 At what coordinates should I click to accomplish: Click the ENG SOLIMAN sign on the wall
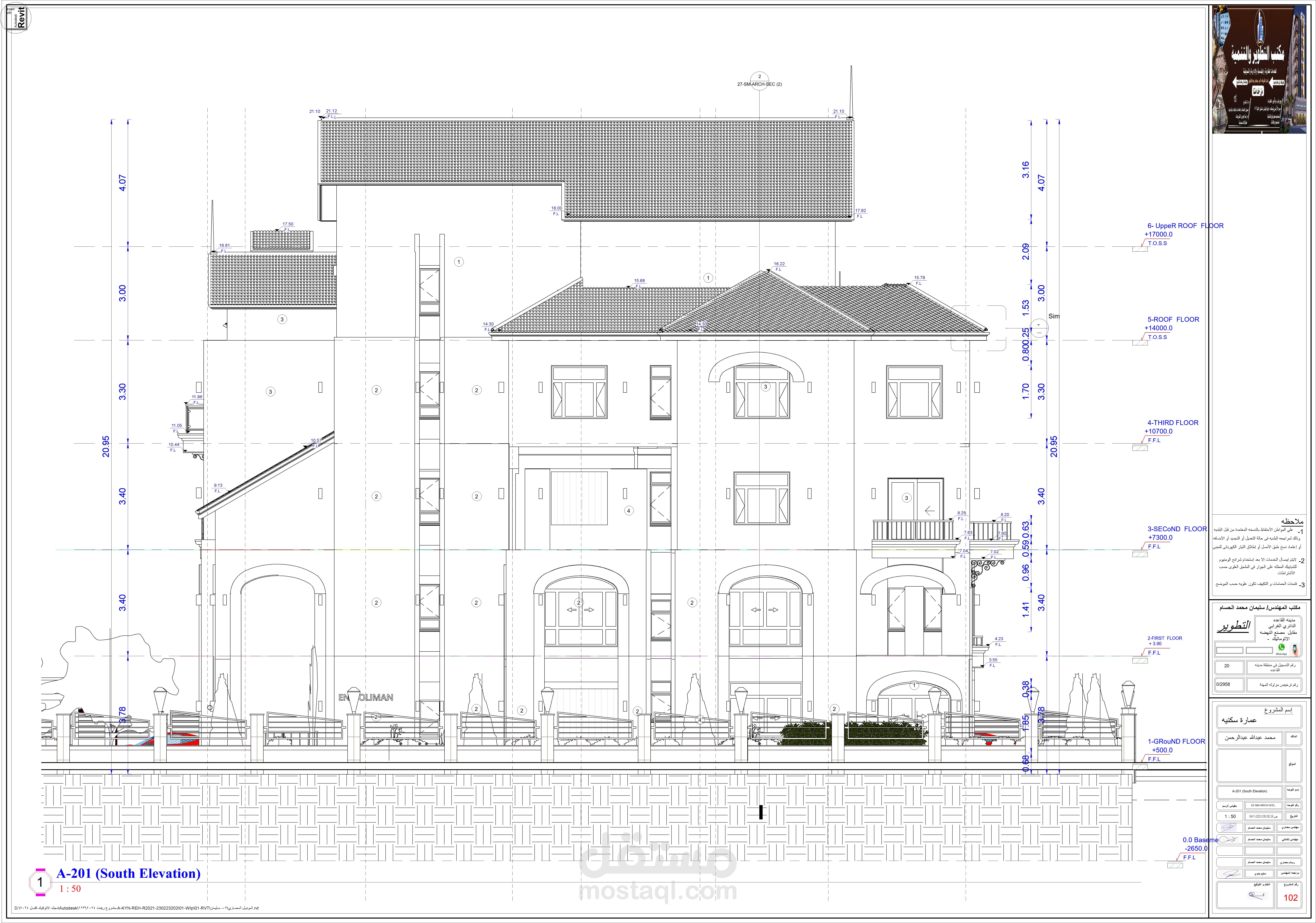366,697
